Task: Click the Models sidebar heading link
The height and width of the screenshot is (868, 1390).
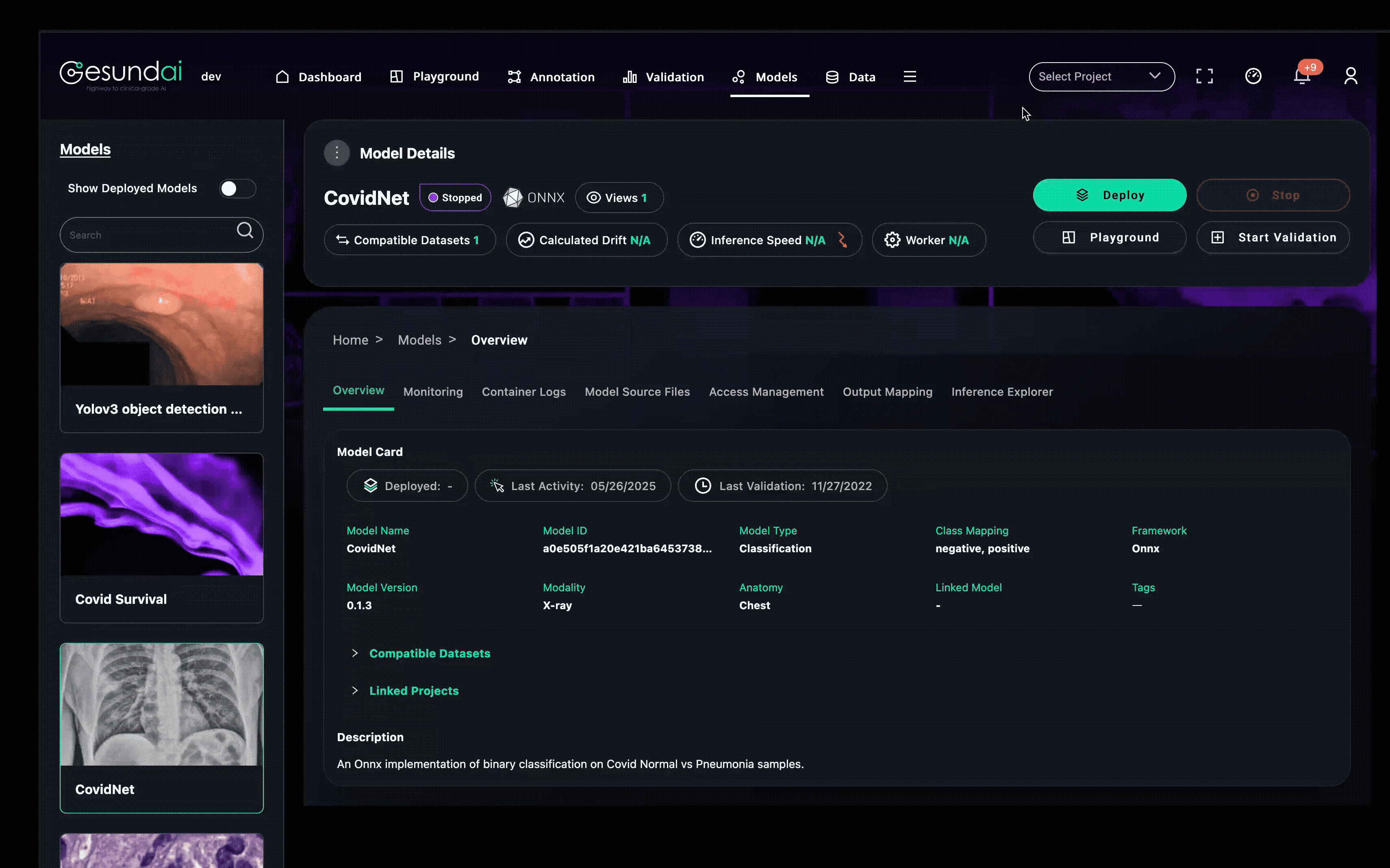Action: (85, 149)
